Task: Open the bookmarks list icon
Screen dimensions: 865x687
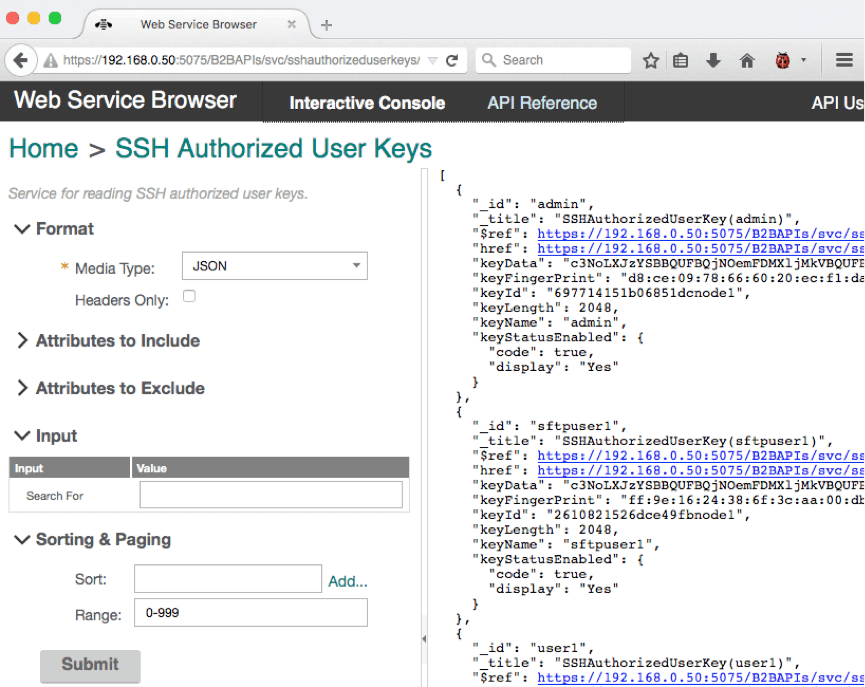Action: click(x=681, y=60)
